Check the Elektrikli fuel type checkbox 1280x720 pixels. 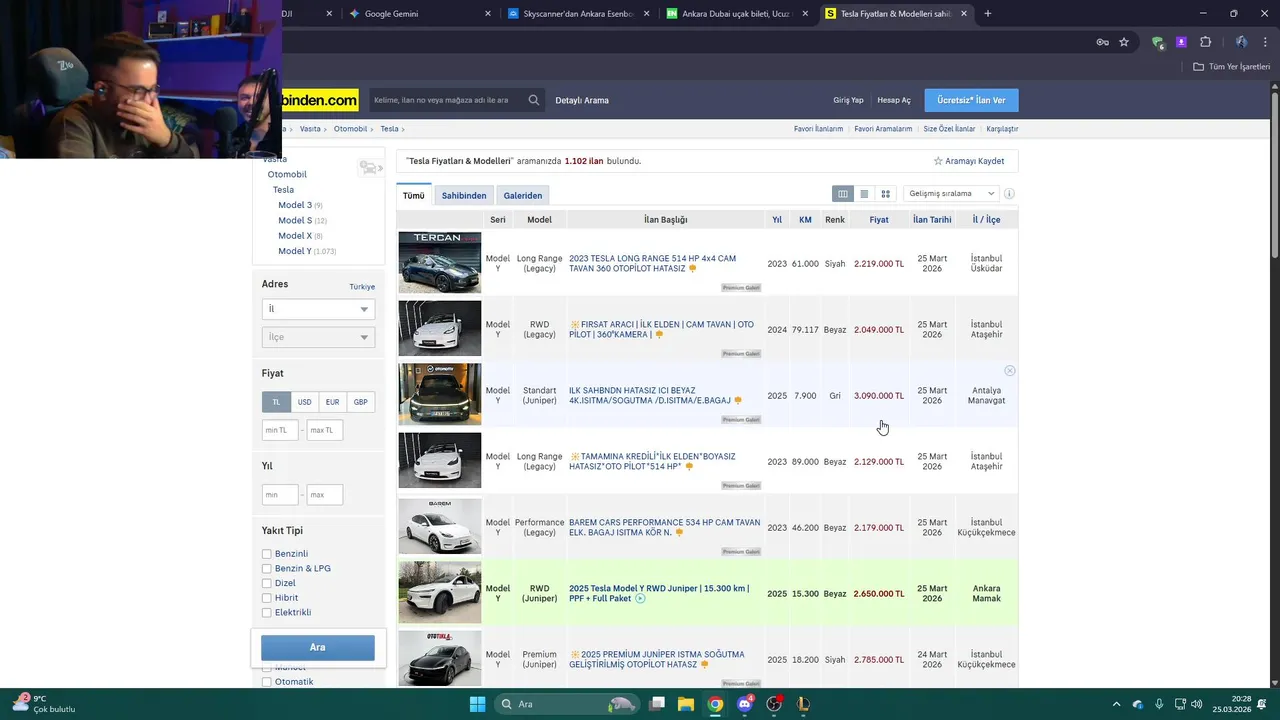pos(267,613)
